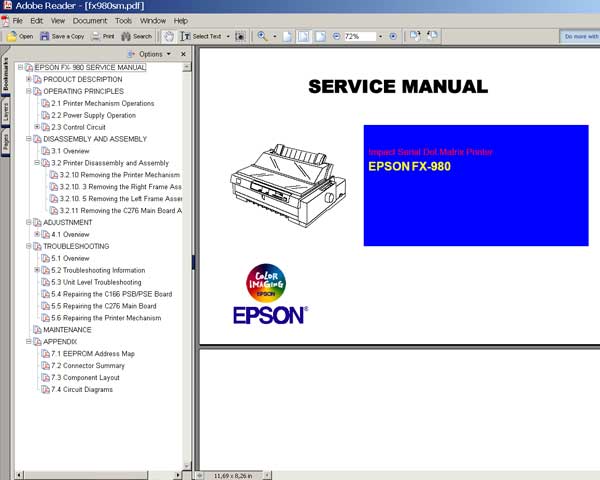Expand the PRODUCT DESCRIPTION bookmark
Screen dimensions: 600x480
(x=29, y=79)
